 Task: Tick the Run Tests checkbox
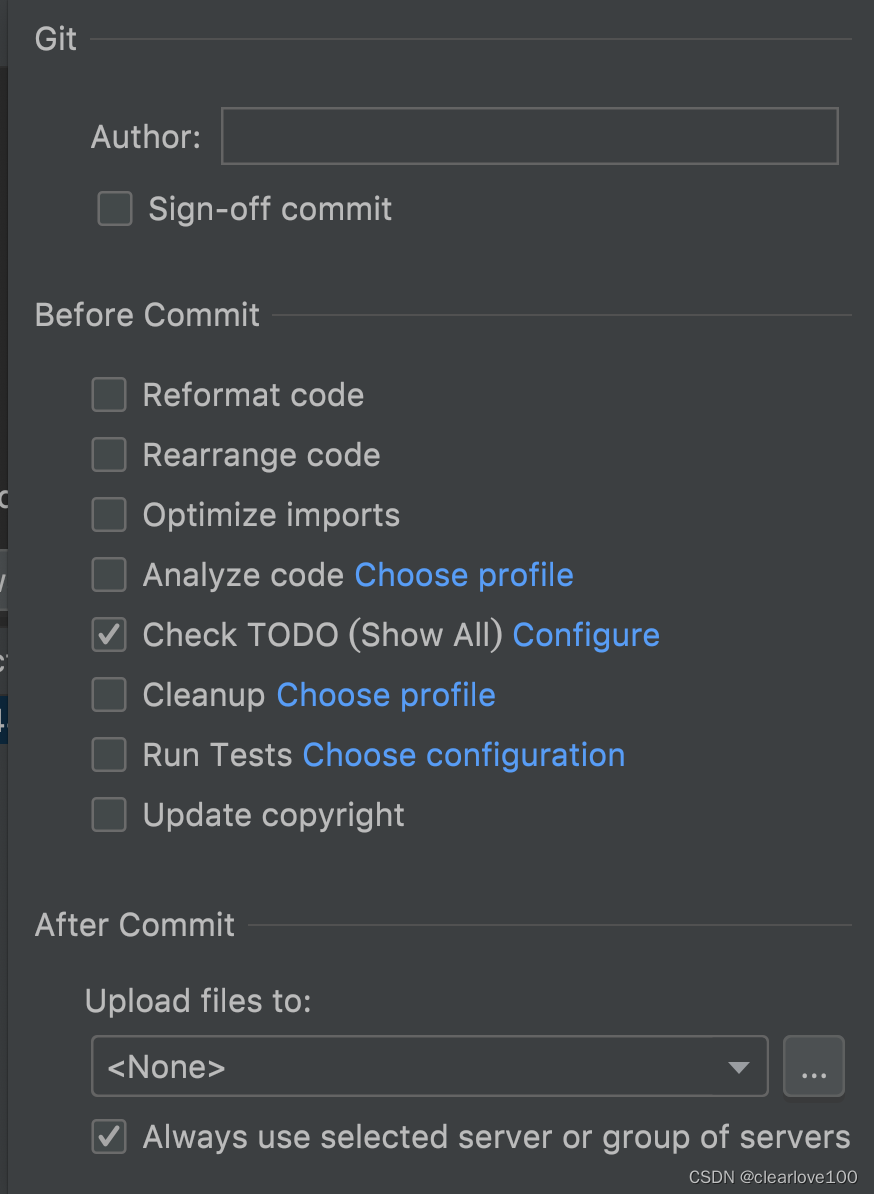(109, 755)
